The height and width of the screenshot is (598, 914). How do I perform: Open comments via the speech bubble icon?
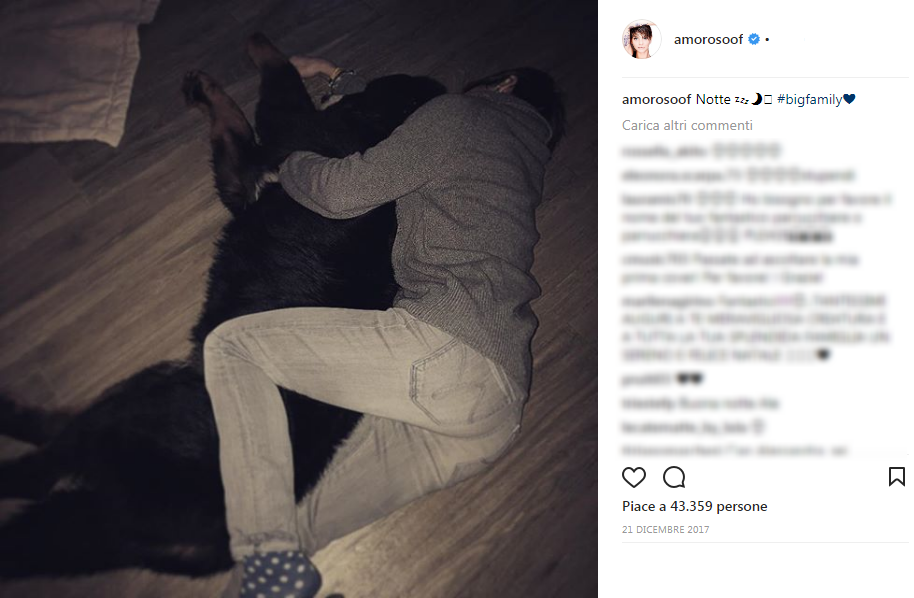tap(674, 477)
